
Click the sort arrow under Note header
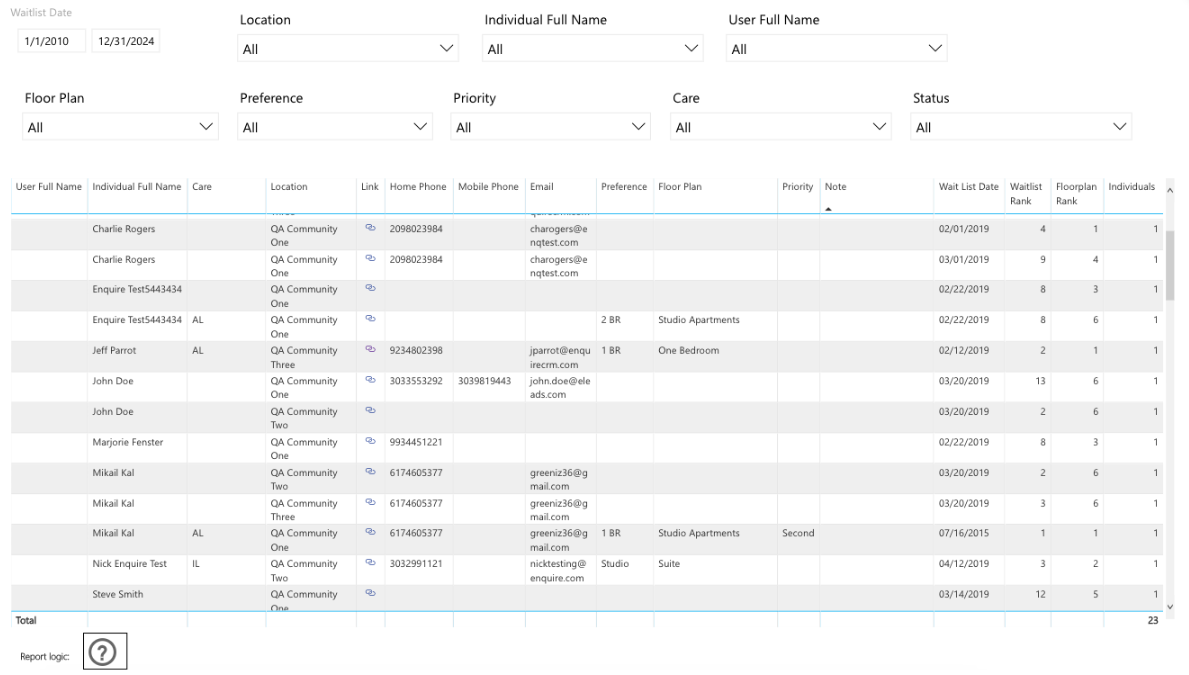click(x=828, y=209)
